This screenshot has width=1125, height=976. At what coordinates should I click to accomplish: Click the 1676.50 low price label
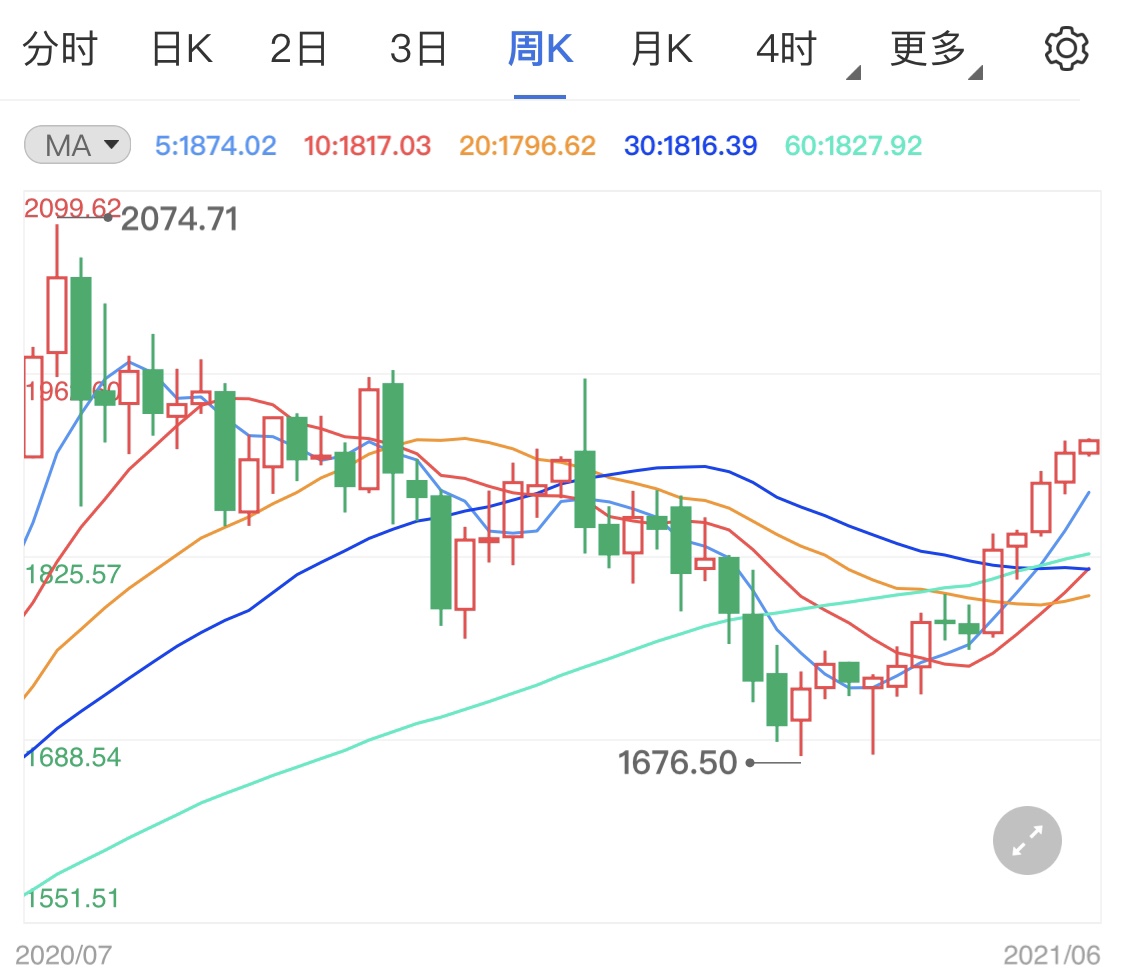(x=677, y=762)
